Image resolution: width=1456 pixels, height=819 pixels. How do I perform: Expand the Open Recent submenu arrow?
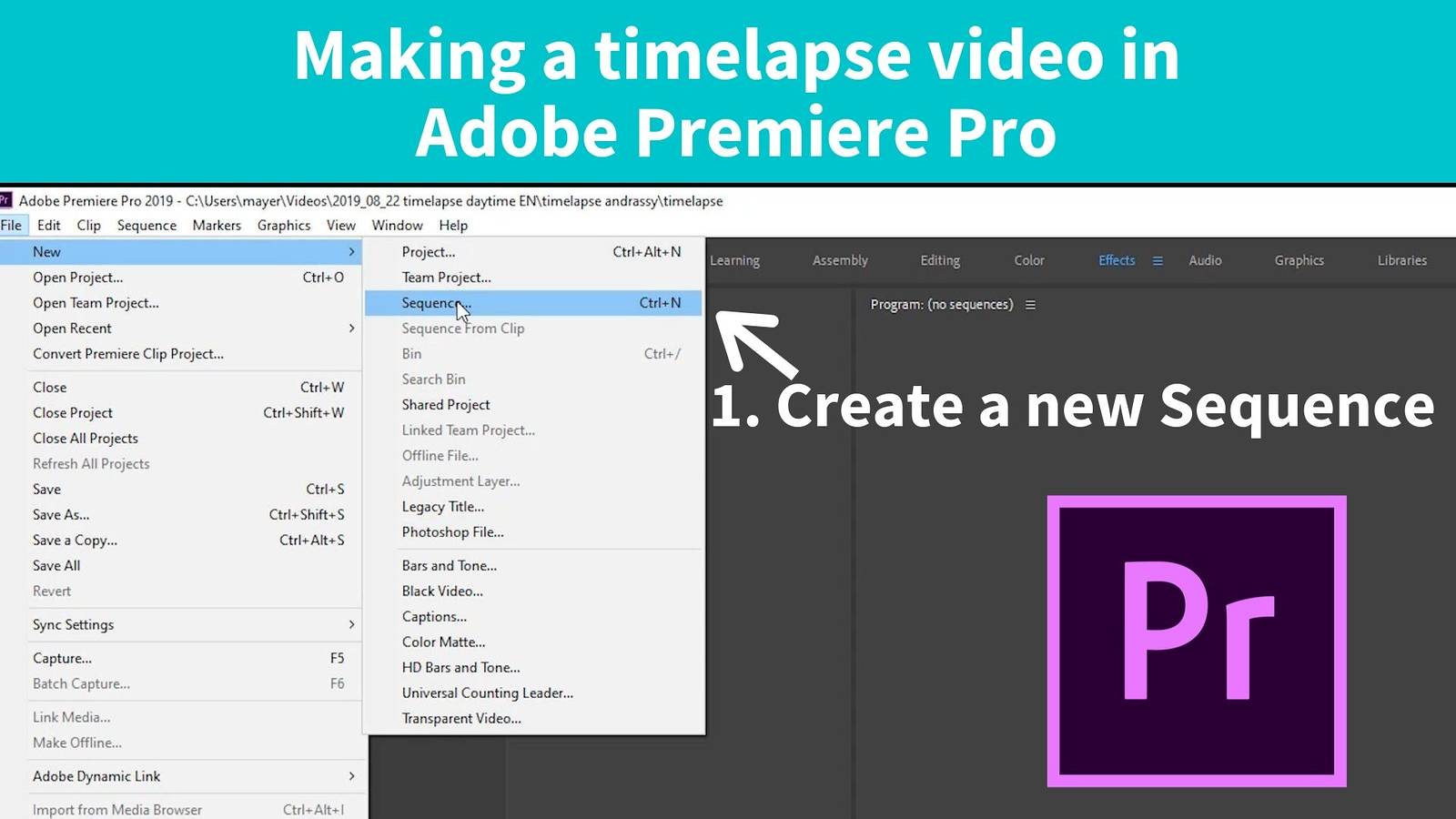coord(351,329)
